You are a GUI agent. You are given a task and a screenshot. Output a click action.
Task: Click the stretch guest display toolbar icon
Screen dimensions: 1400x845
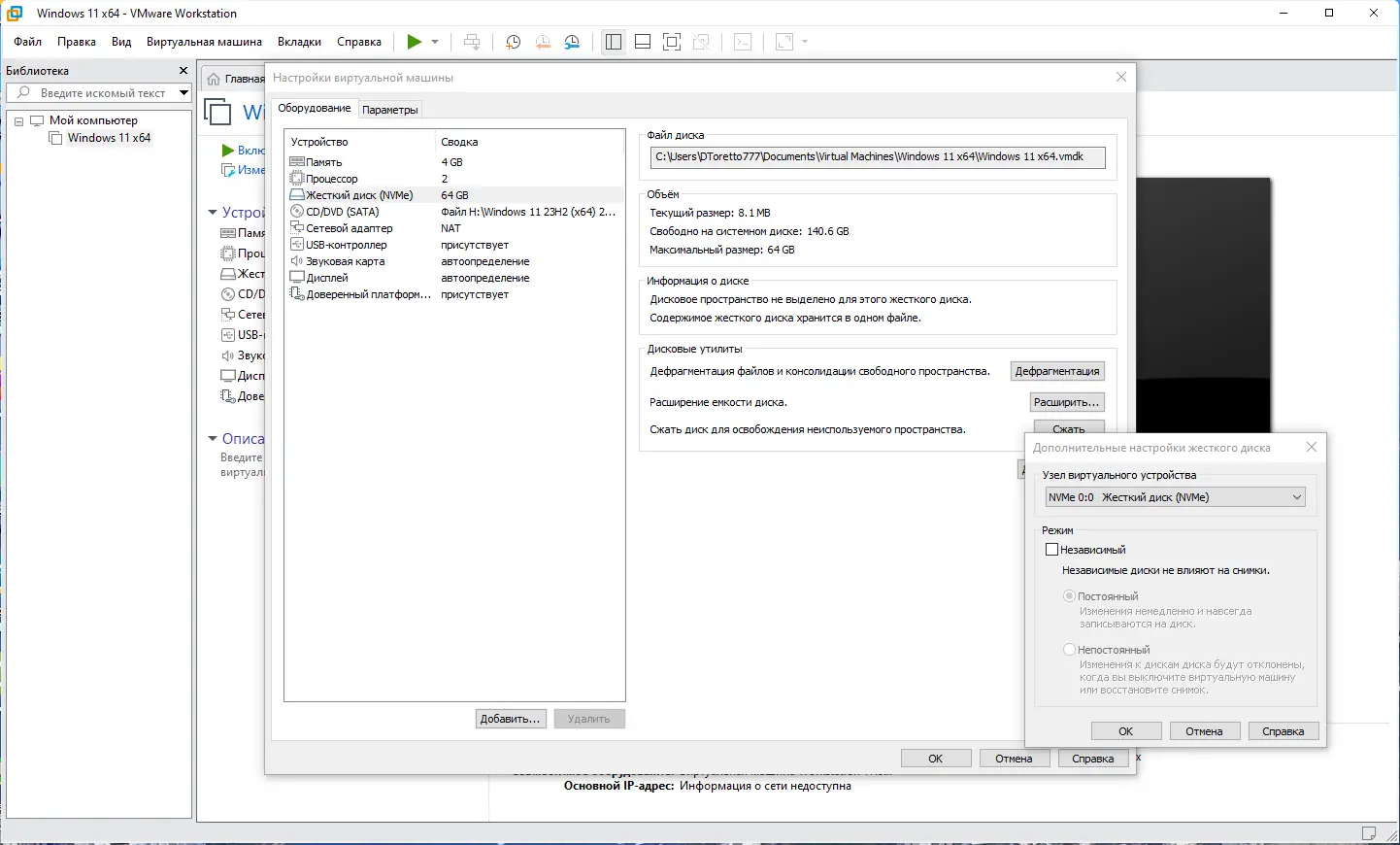click(x=784, y=42)
